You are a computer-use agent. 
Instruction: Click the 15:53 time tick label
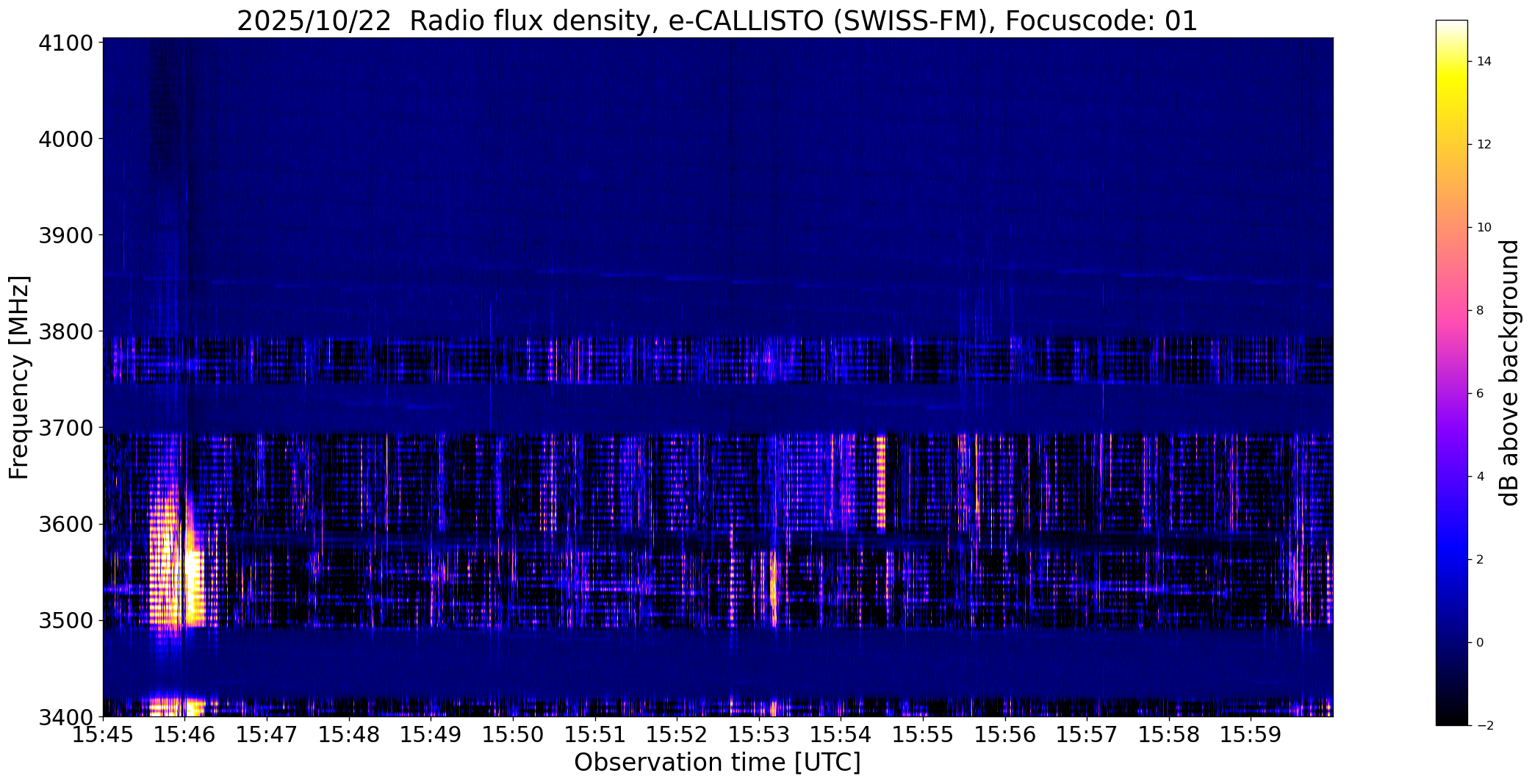759,735
